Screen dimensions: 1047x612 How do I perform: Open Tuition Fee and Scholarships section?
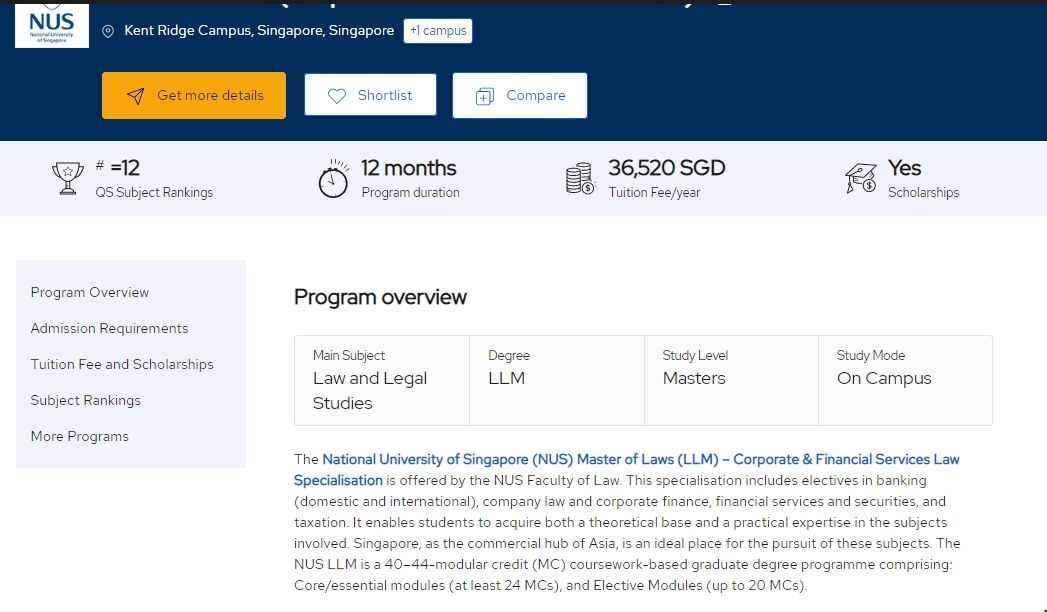(x=122, y=365)
